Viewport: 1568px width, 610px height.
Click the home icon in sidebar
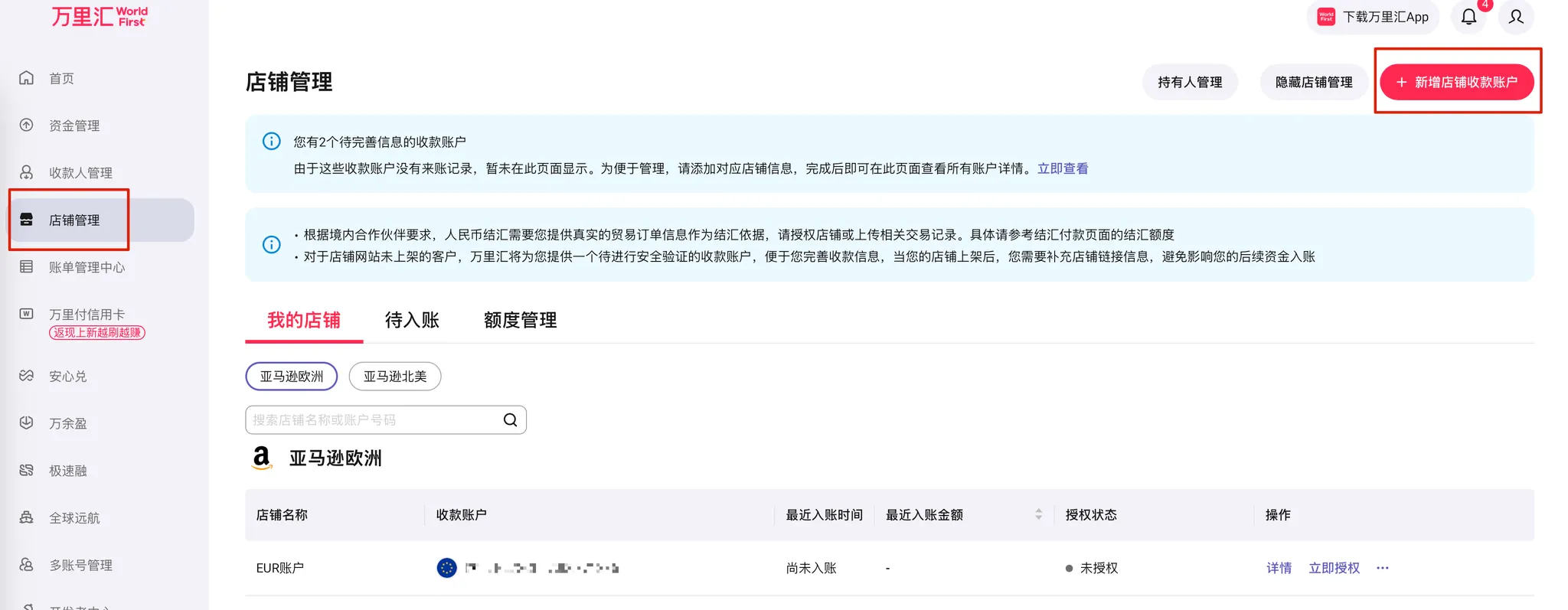[27, 78]
